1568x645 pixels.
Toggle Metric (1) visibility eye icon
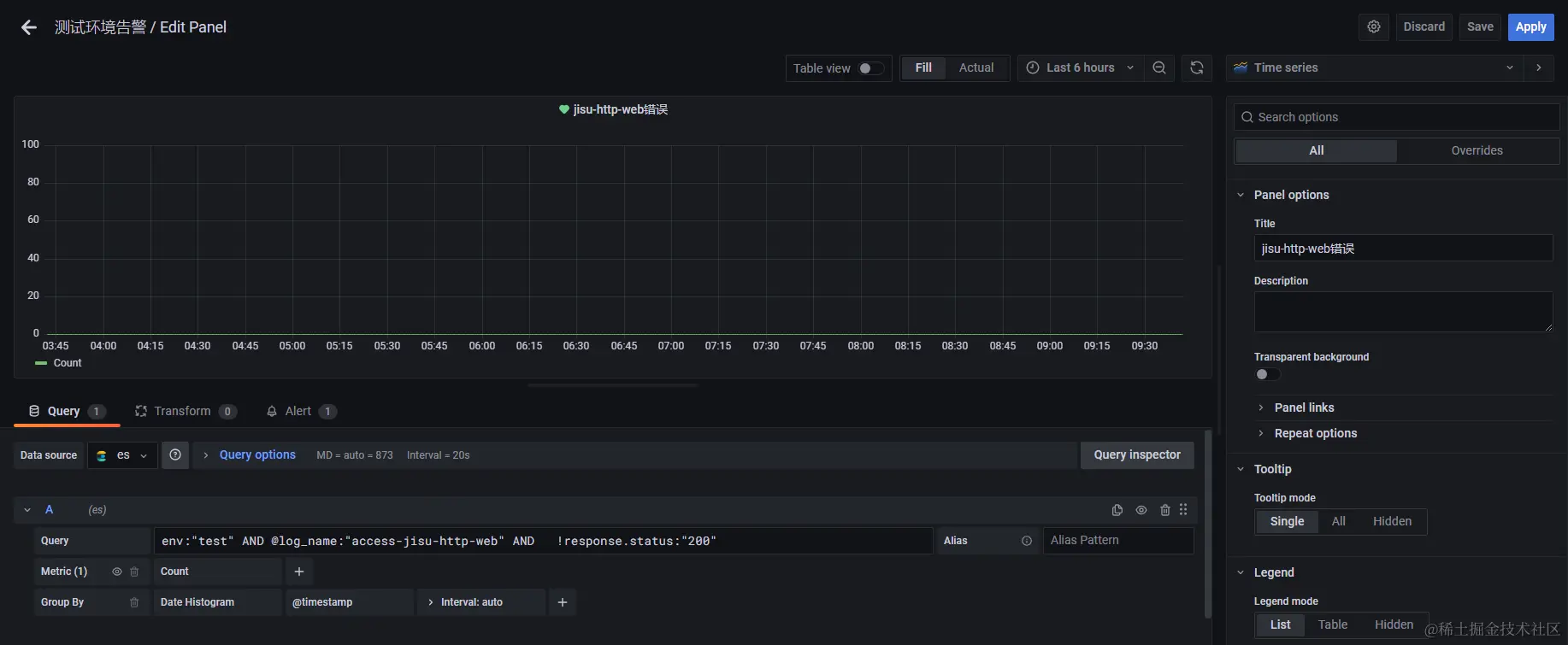pyautogui.click(x=117, y=572)
